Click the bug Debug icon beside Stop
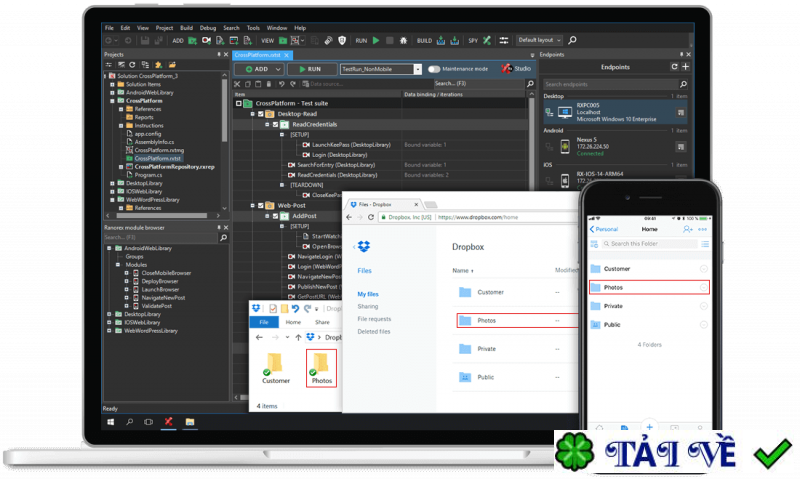Viewport: 800px width, 479px height. (403, 40)
